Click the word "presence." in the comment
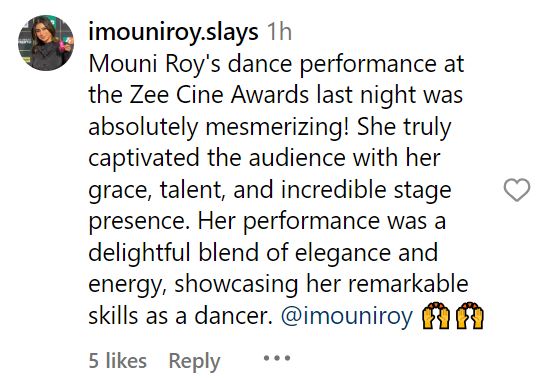553x378 pixels. tap(139, 222)
